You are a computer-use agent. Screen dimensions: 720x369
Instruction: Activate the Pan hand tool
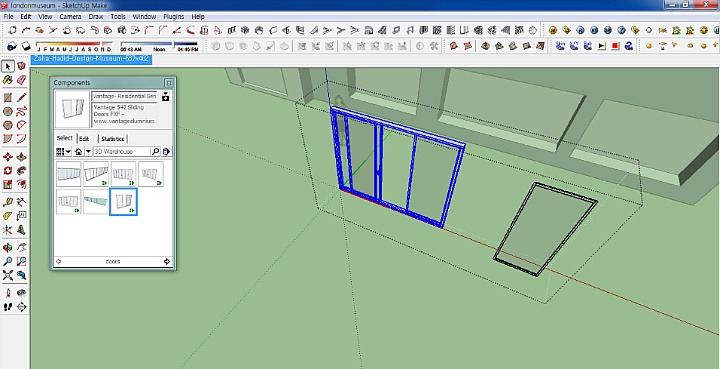pos(21,248)
